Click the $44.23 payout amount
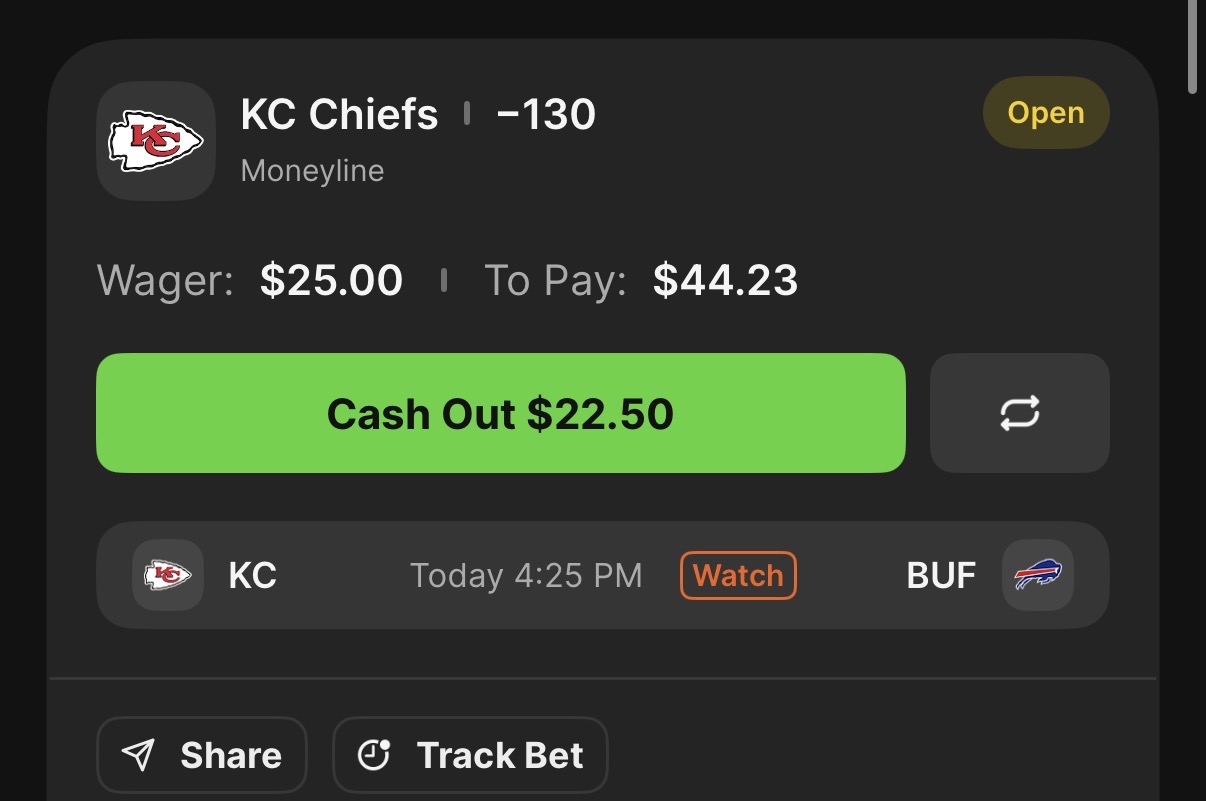 (x=725, y=281)
